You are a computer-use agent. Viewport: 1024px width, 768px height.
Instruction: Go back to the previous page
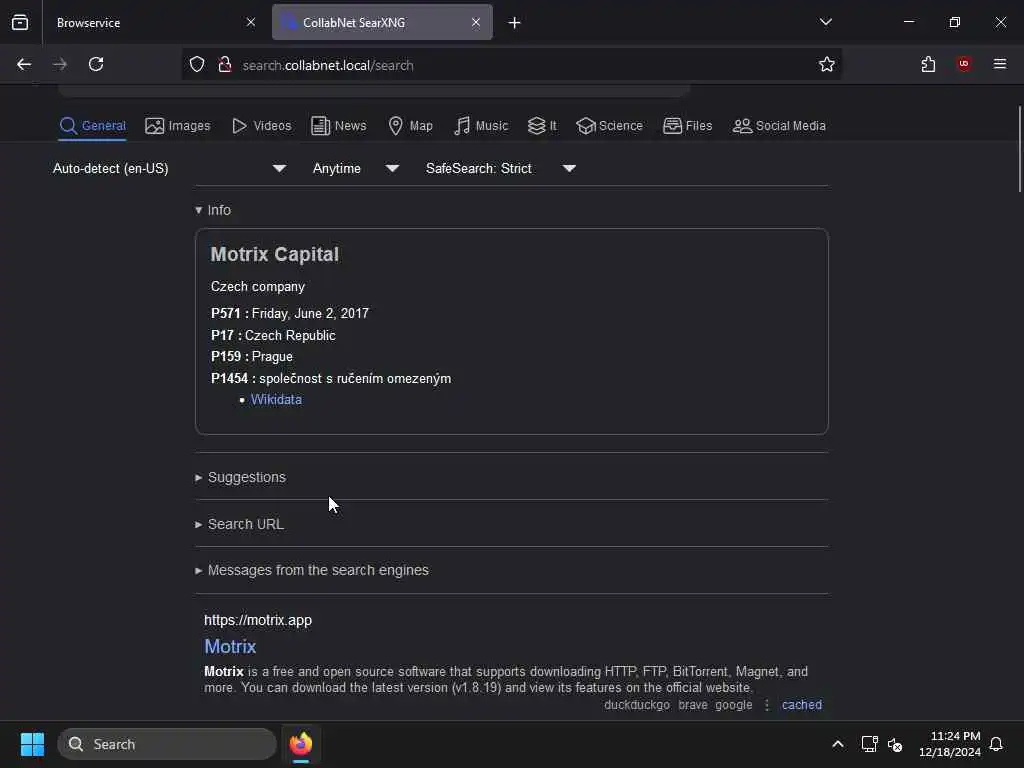[x=24, y=64]
